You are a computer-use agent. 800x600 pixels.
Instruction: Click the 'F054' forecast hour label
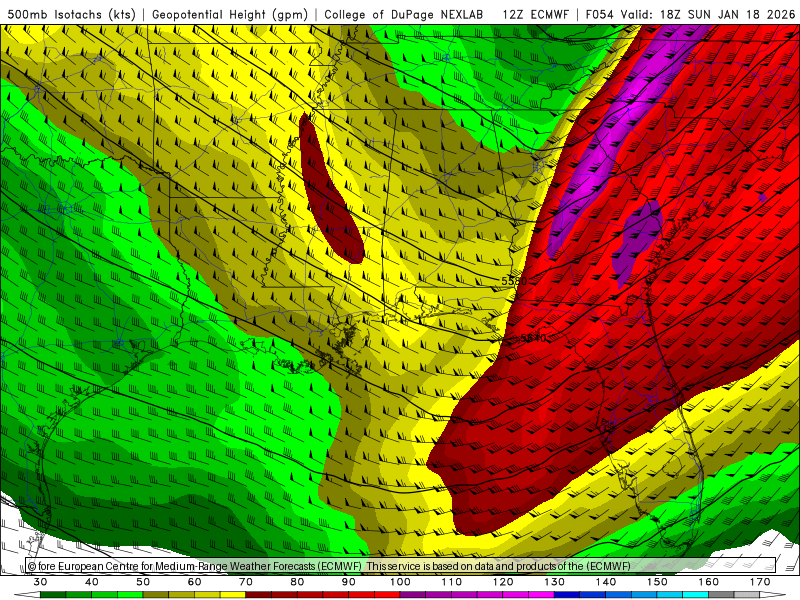599,14
